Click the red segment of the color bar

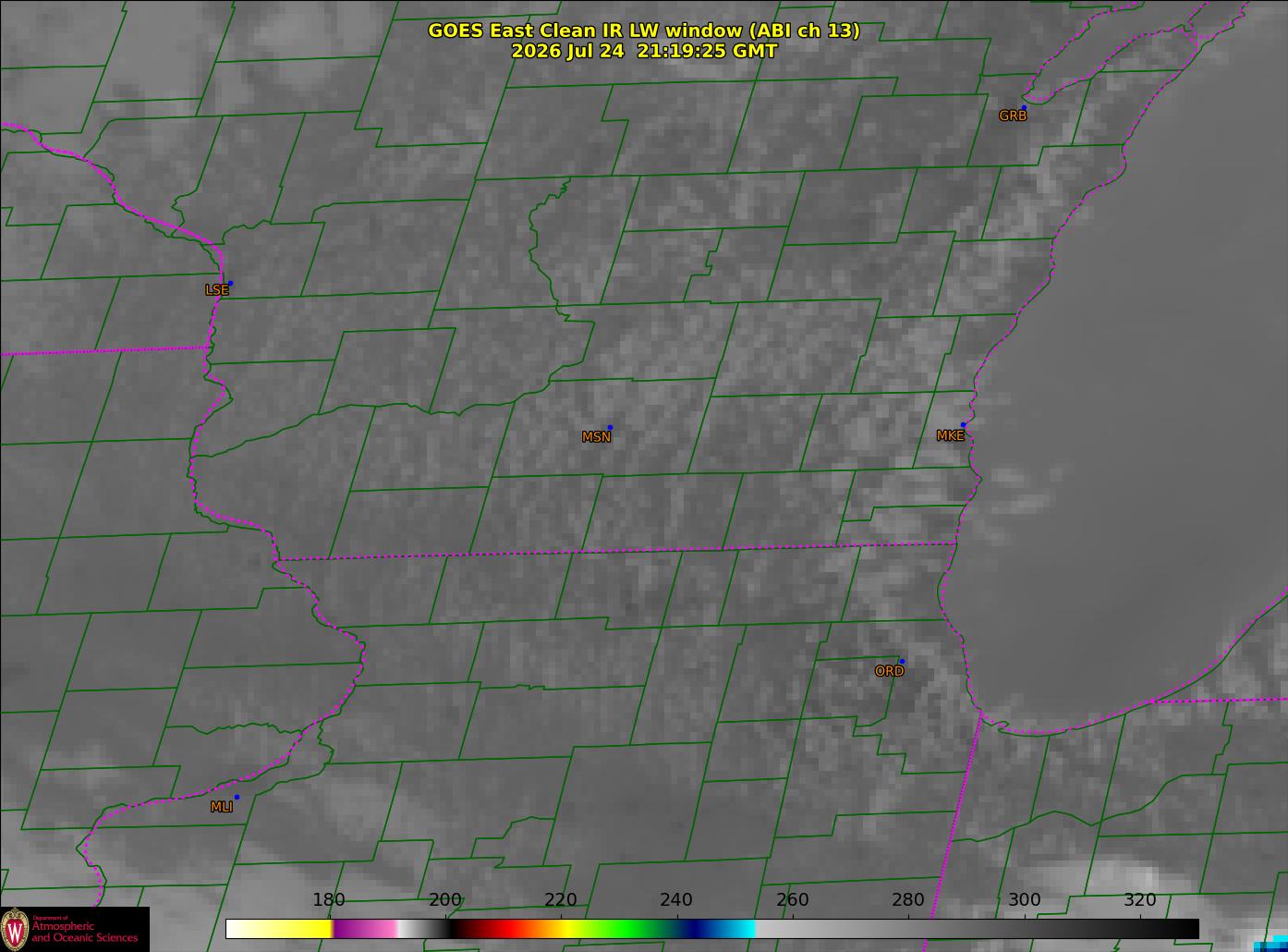[494, 929]
